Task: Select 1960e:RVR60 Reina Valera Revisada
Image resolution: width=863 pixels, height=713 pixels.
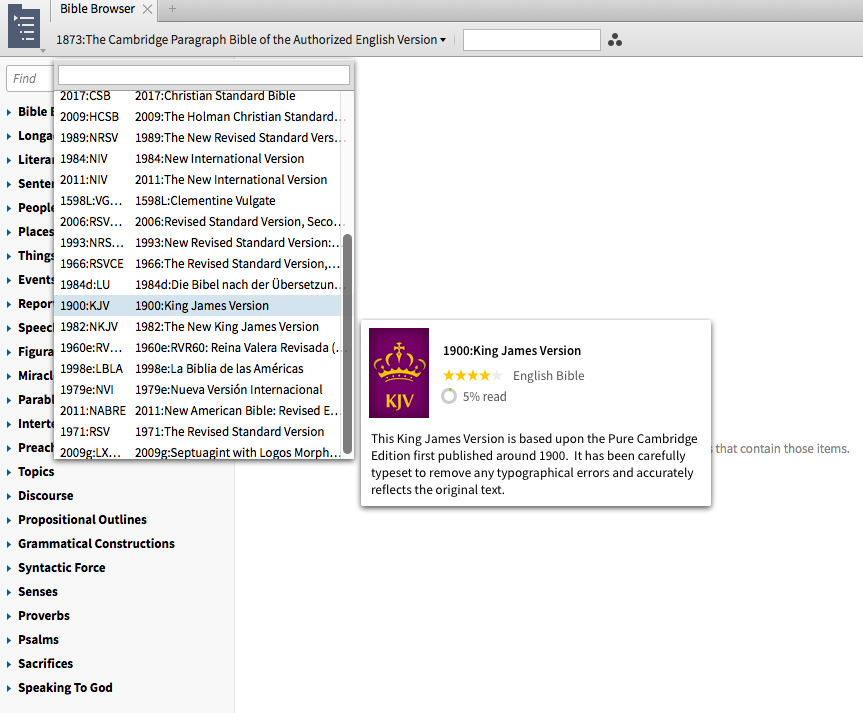Action: pyautogui.click(x=198, y=347)
